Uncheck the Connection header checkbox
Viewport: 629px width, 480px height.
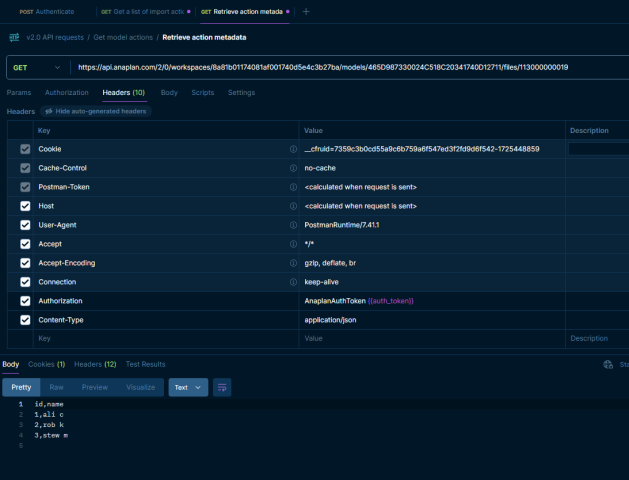[25, 282]
